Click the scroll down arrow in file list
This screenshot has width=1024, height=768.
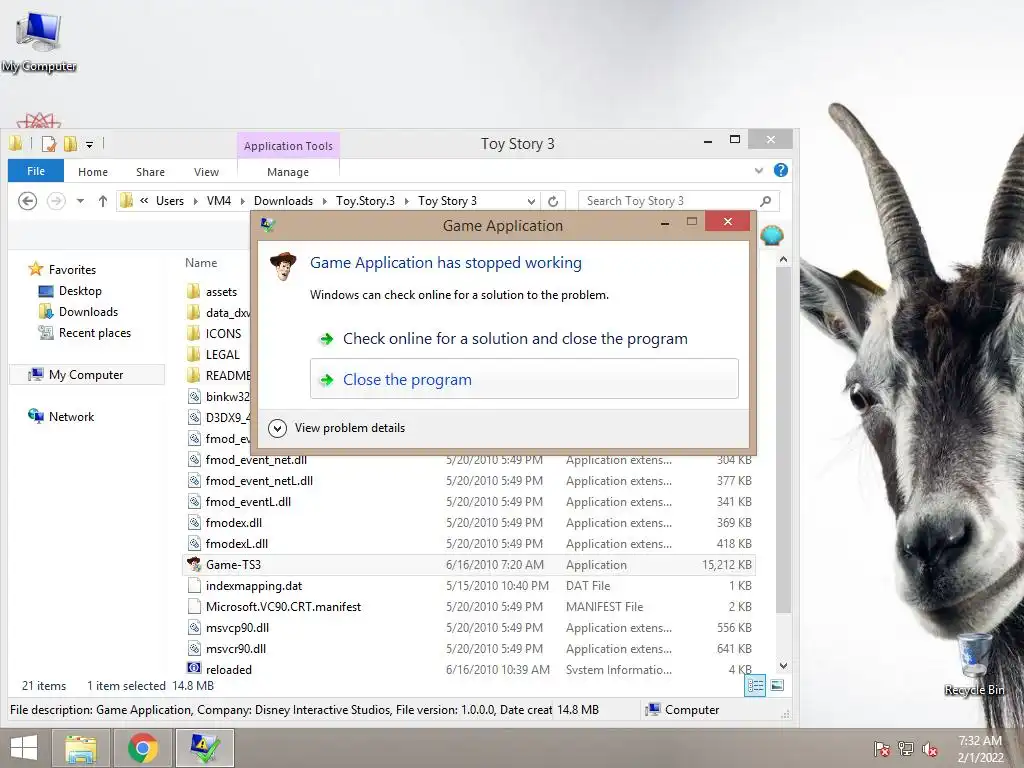point(784,666)
